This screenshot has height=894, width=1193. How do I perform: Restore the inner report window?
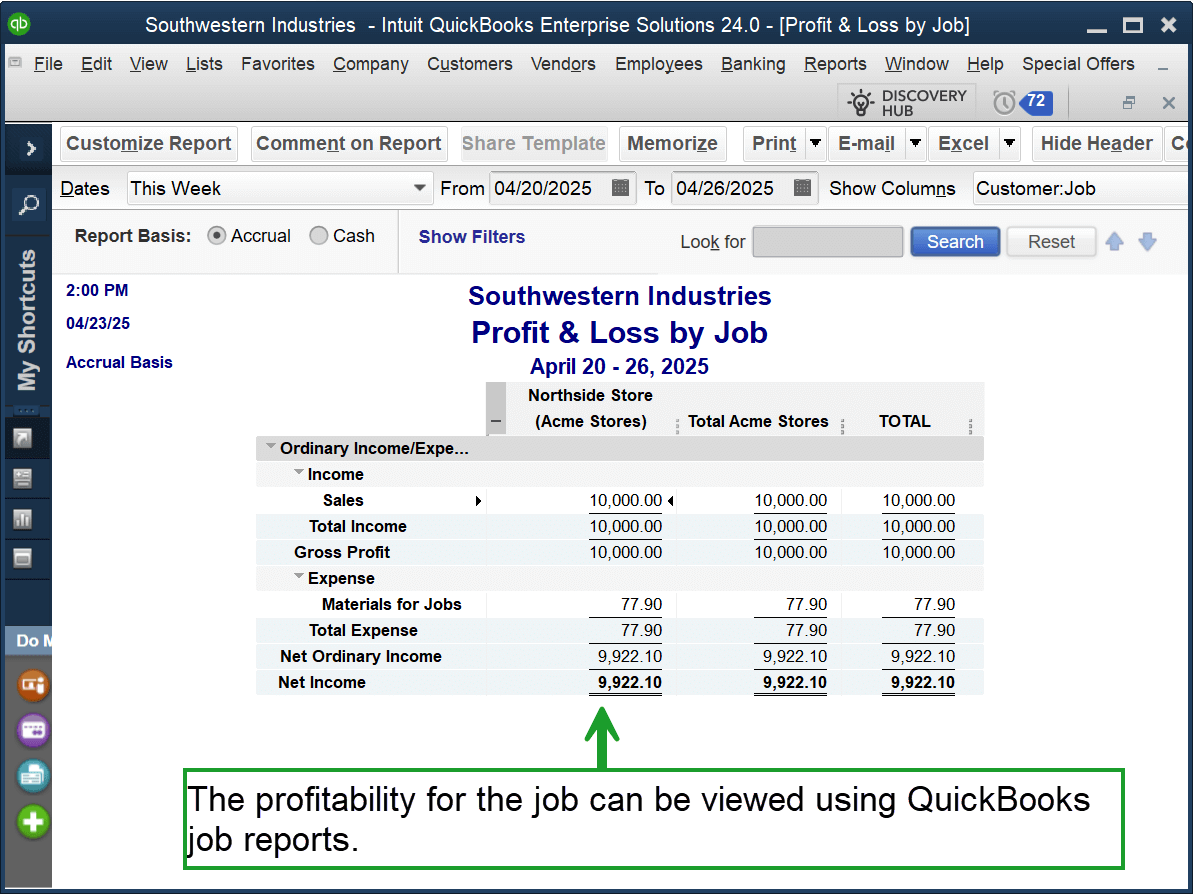tap(1129, 102)
